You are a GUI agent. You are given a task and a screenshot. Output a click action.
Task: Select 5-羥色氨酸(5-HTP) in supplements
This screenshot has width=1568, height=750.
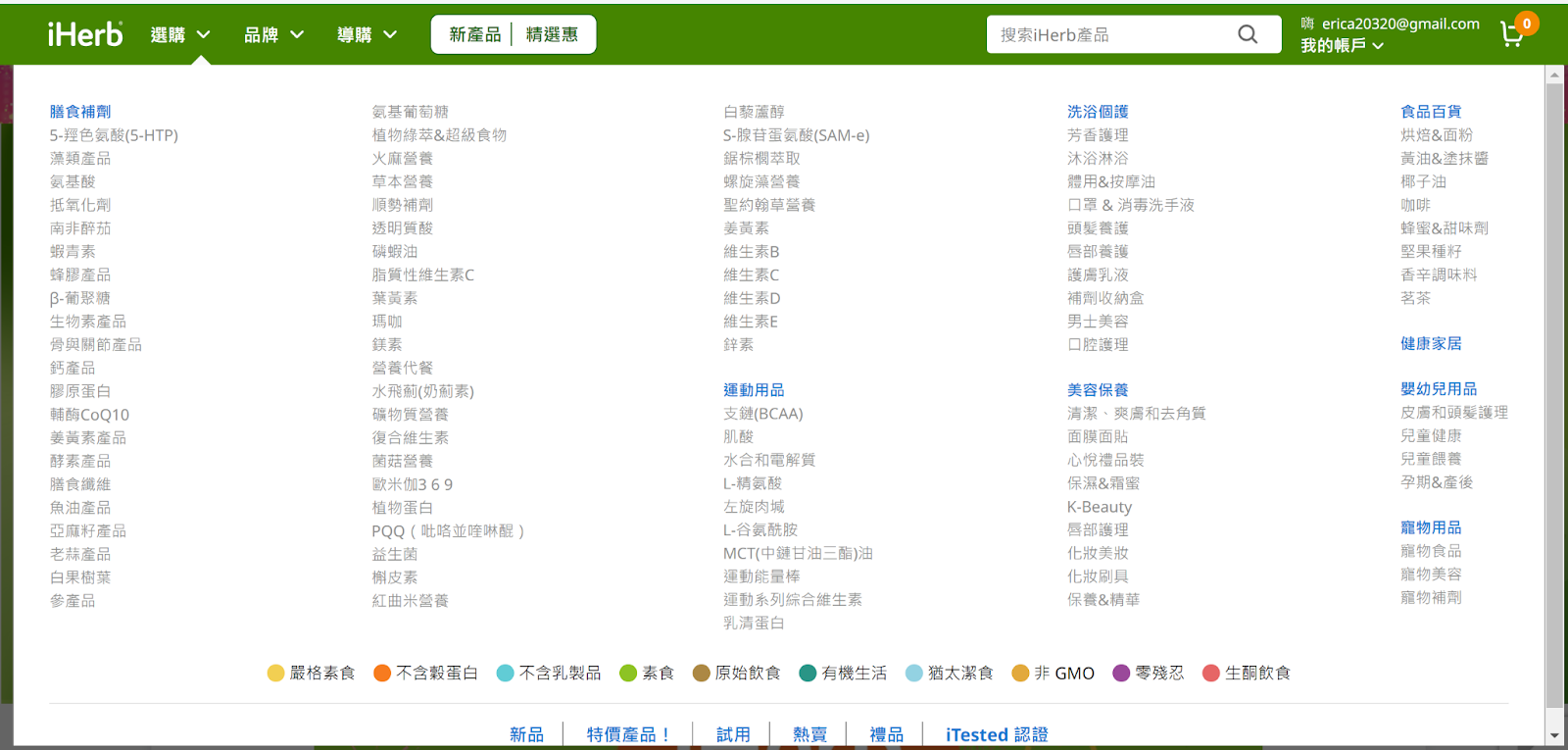point(114,135)
